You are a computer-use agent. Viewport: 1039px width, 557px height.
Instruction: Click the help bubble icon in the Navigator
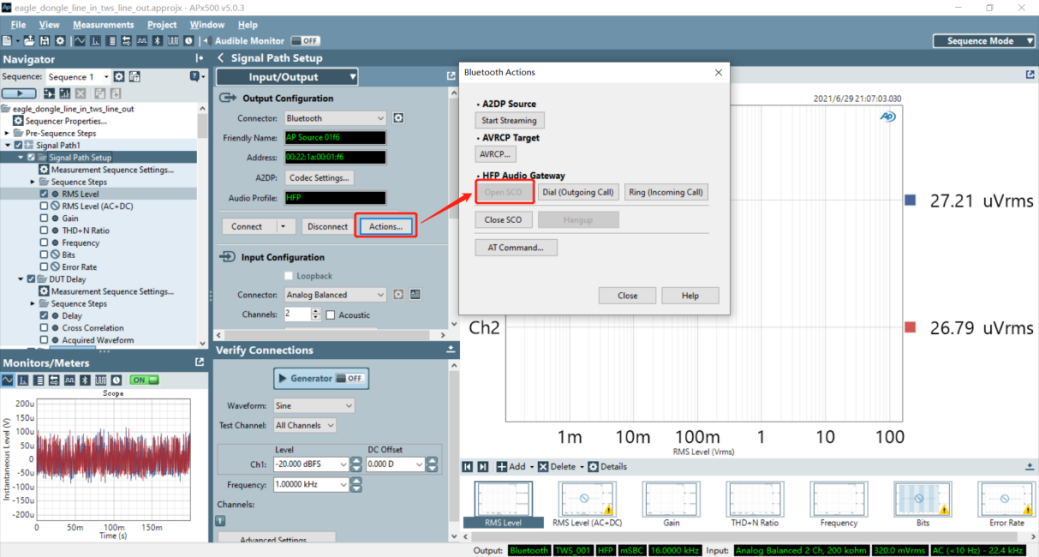click(x=195, y=77)
